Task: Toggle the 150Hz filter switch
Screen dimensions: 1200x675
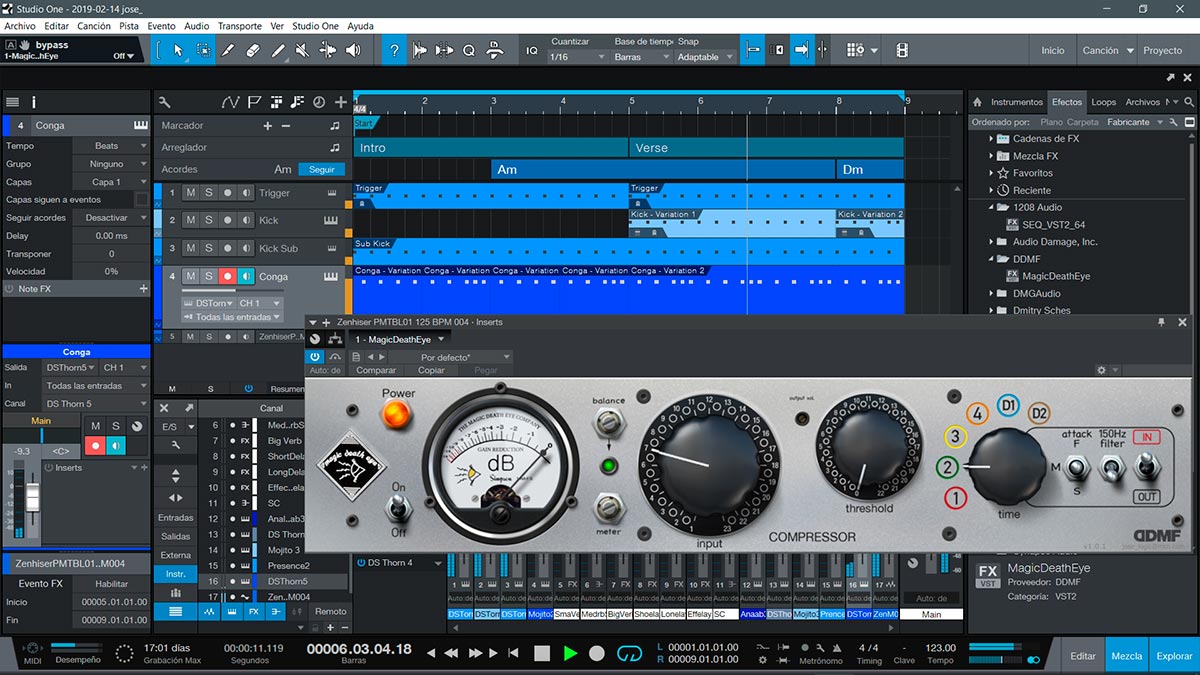Action: click(x=1112, y=466)
